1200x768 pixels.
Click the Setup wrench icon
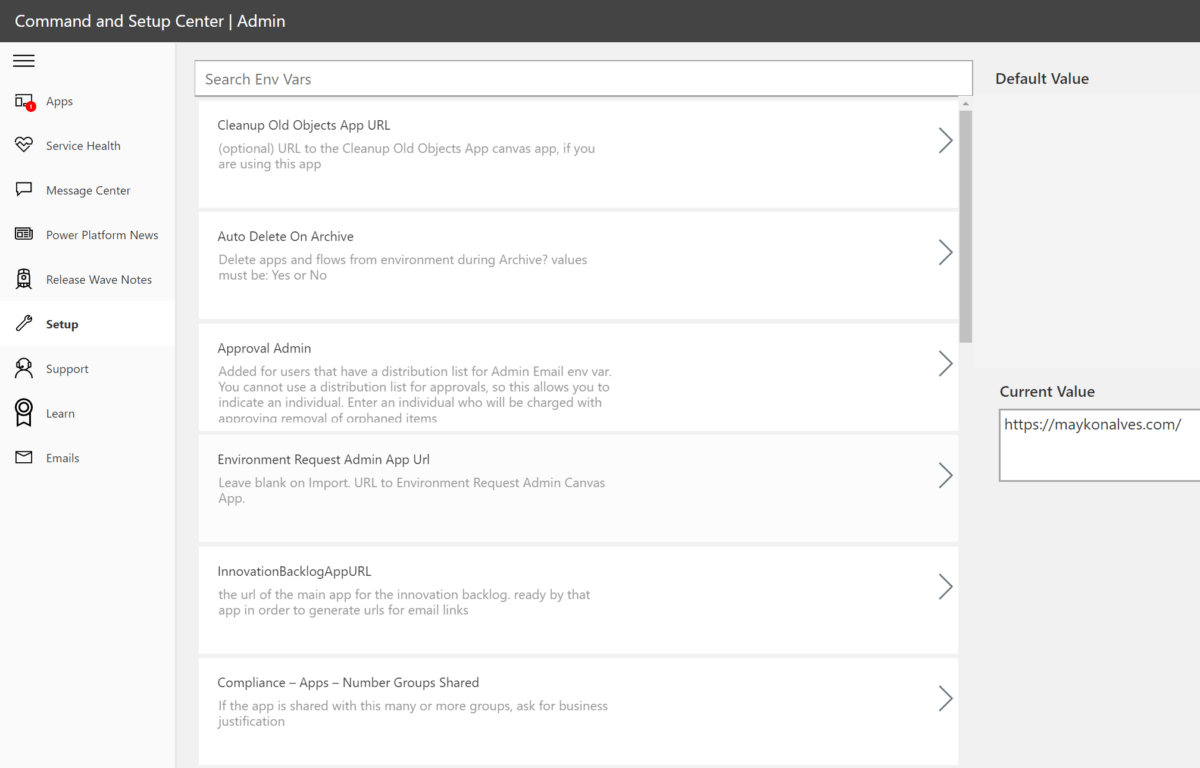pos(23,323)
